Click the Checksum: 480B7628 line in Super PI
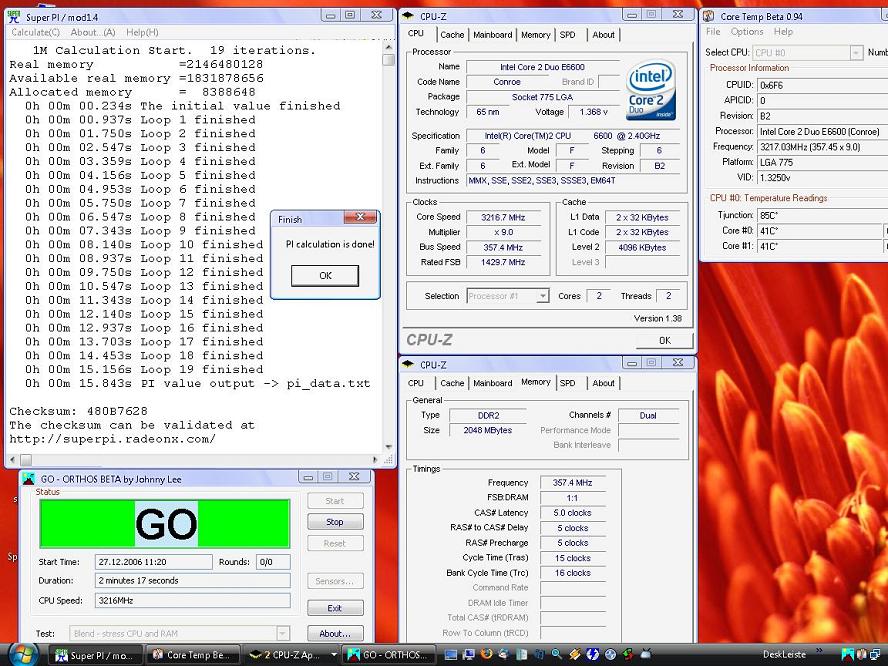 78,411
